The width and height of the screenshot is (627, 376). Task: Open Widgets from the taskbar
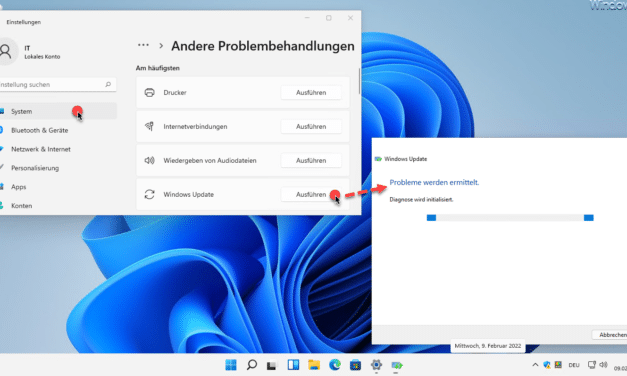click(x=293, y=365)
